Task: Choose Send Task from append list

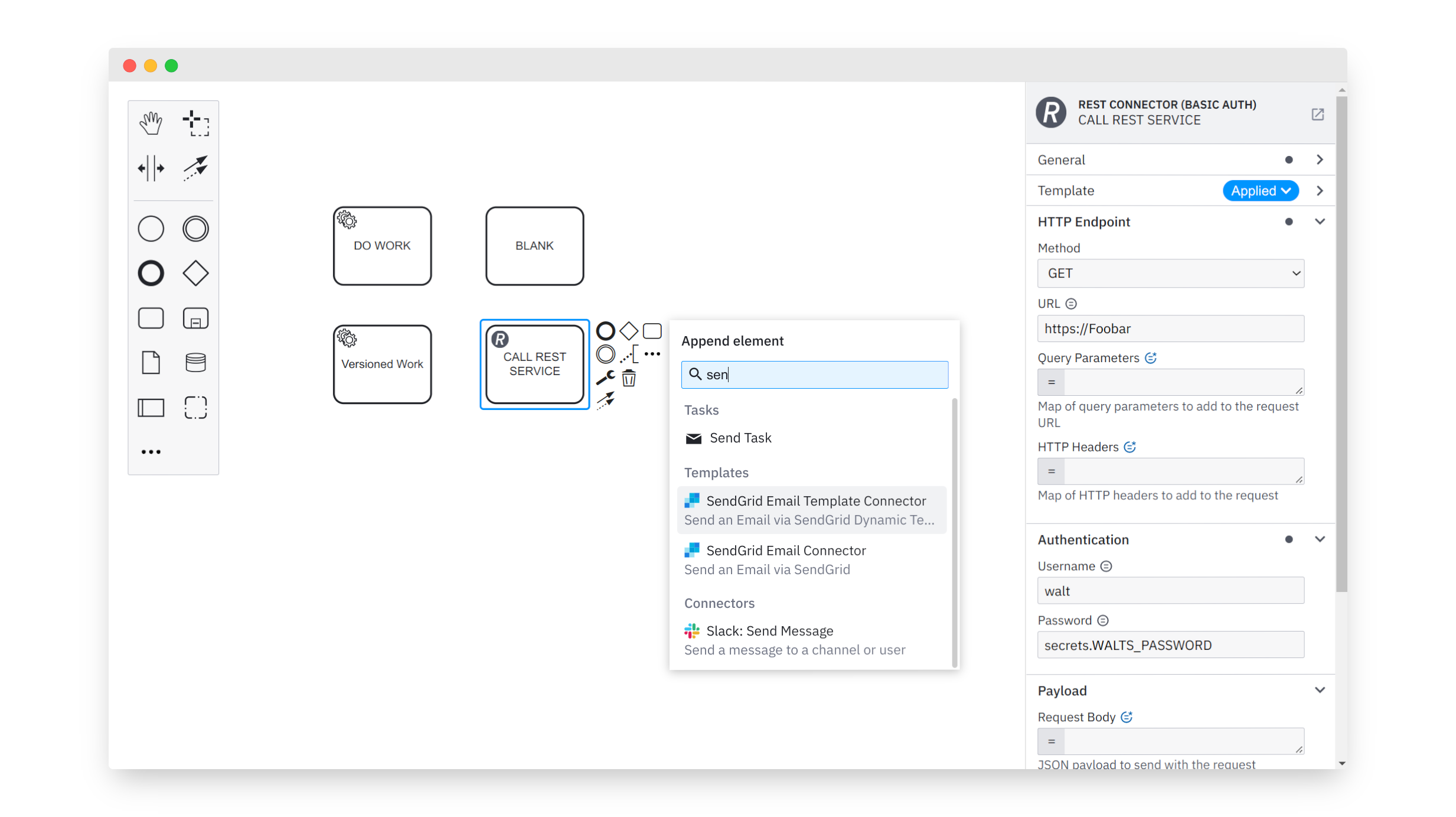Action: point(740,438)
